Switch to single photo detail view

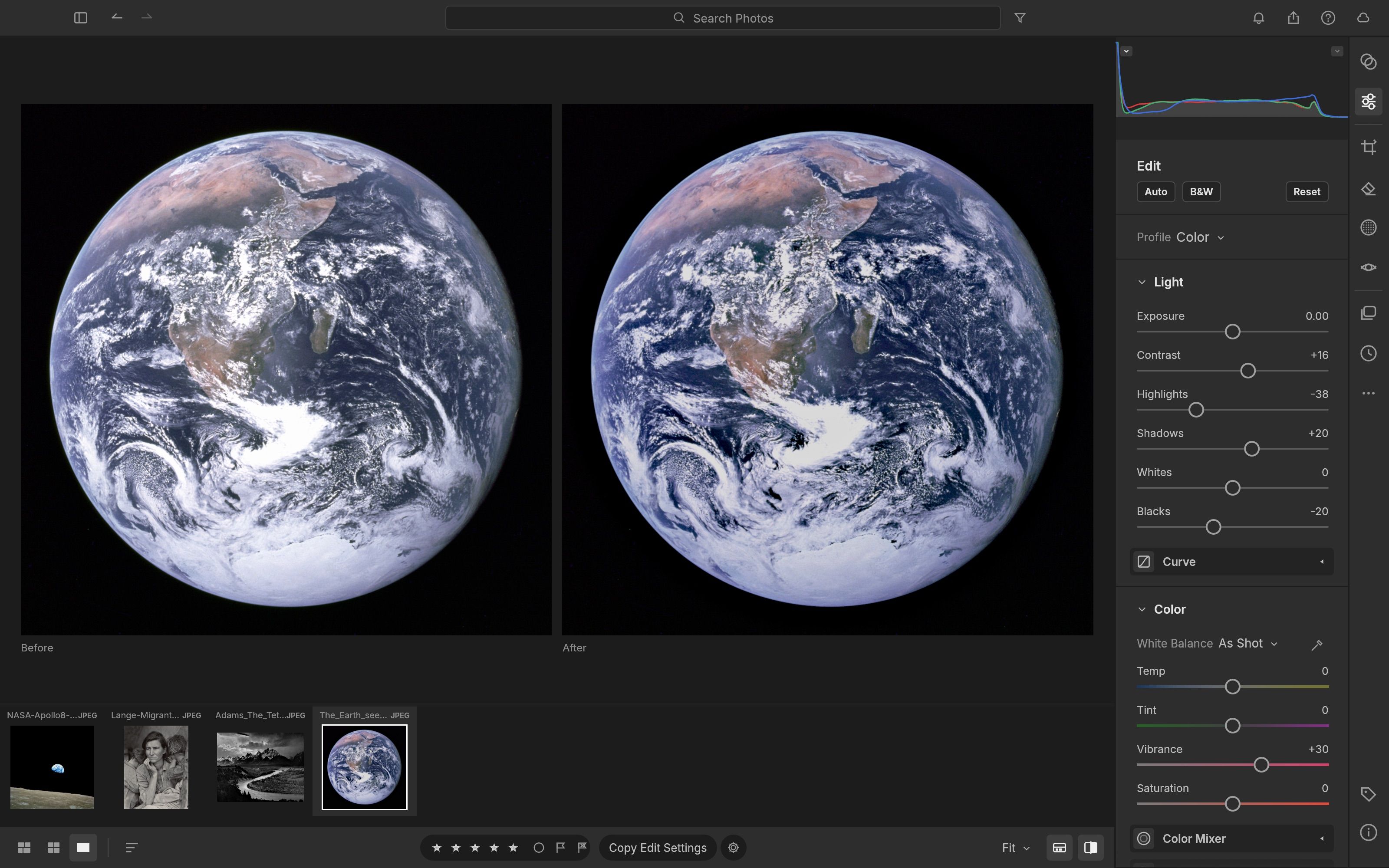point(83,848)
